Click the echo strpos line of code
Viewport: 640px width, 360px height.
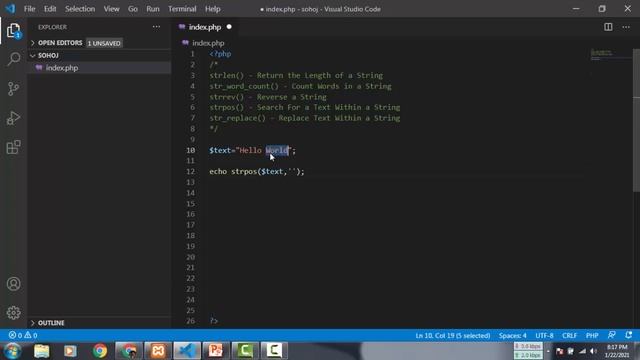pos(257,171)
